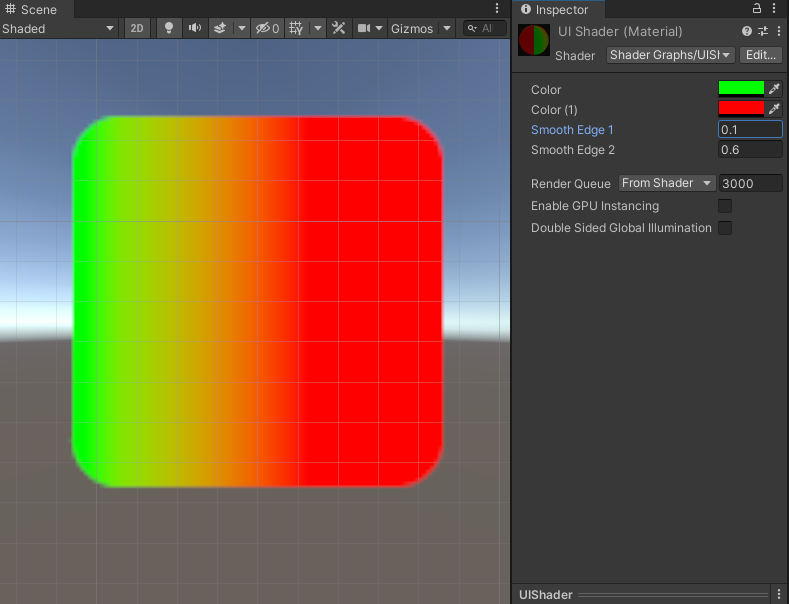
Task: Open the grid settings dropdown arrow
Action: point(318,29)
